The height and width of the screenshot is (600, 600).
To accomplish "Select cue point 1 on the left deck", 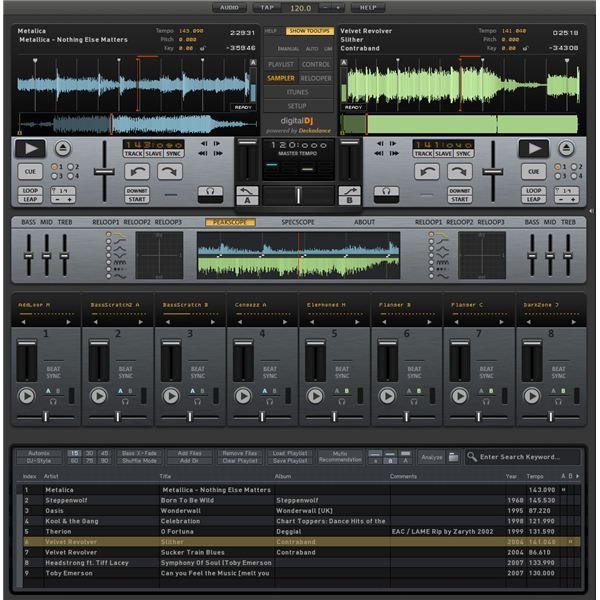I will 55,167.
